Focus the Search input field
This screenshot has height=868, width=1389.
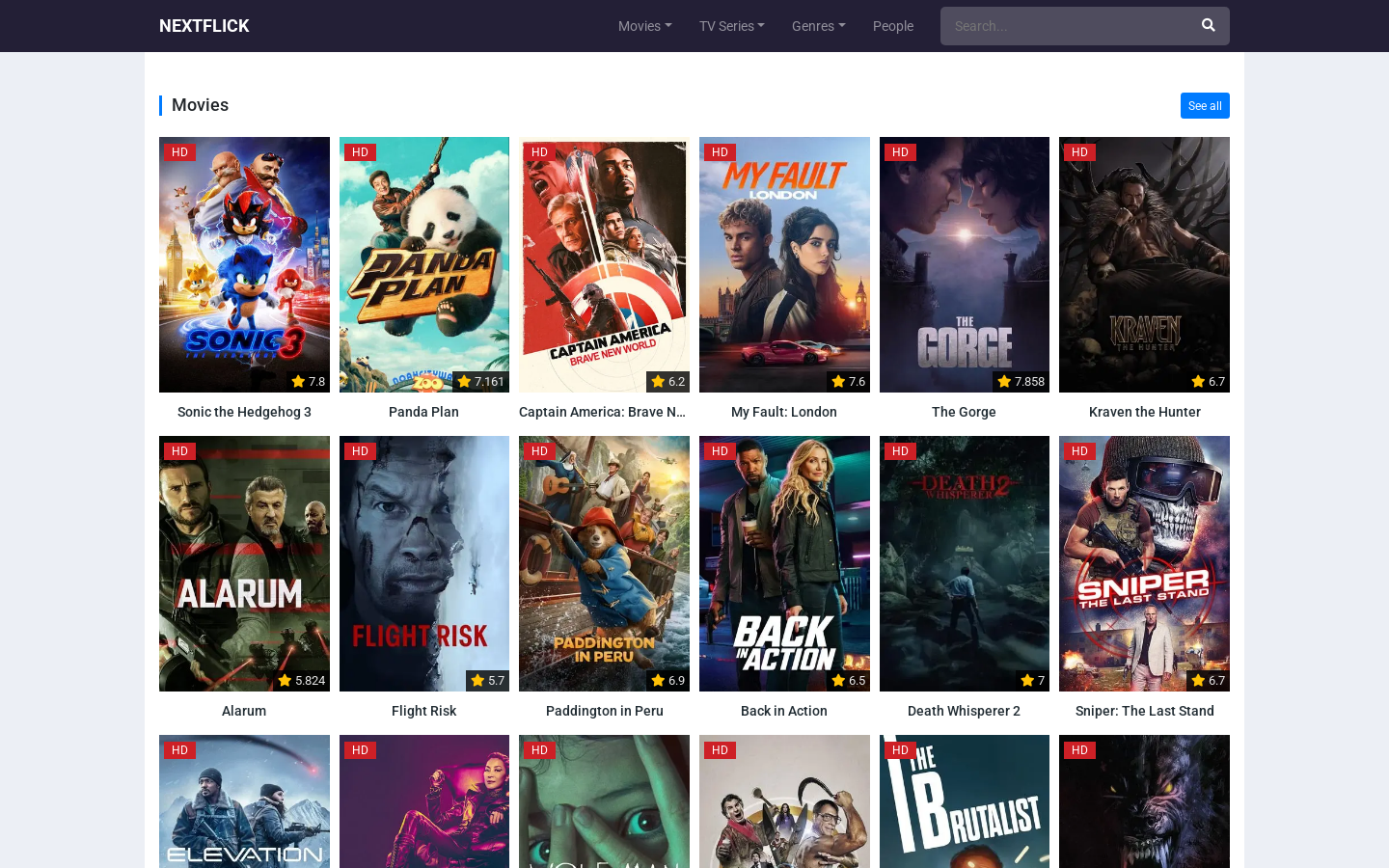click(x=1064, y=26)
